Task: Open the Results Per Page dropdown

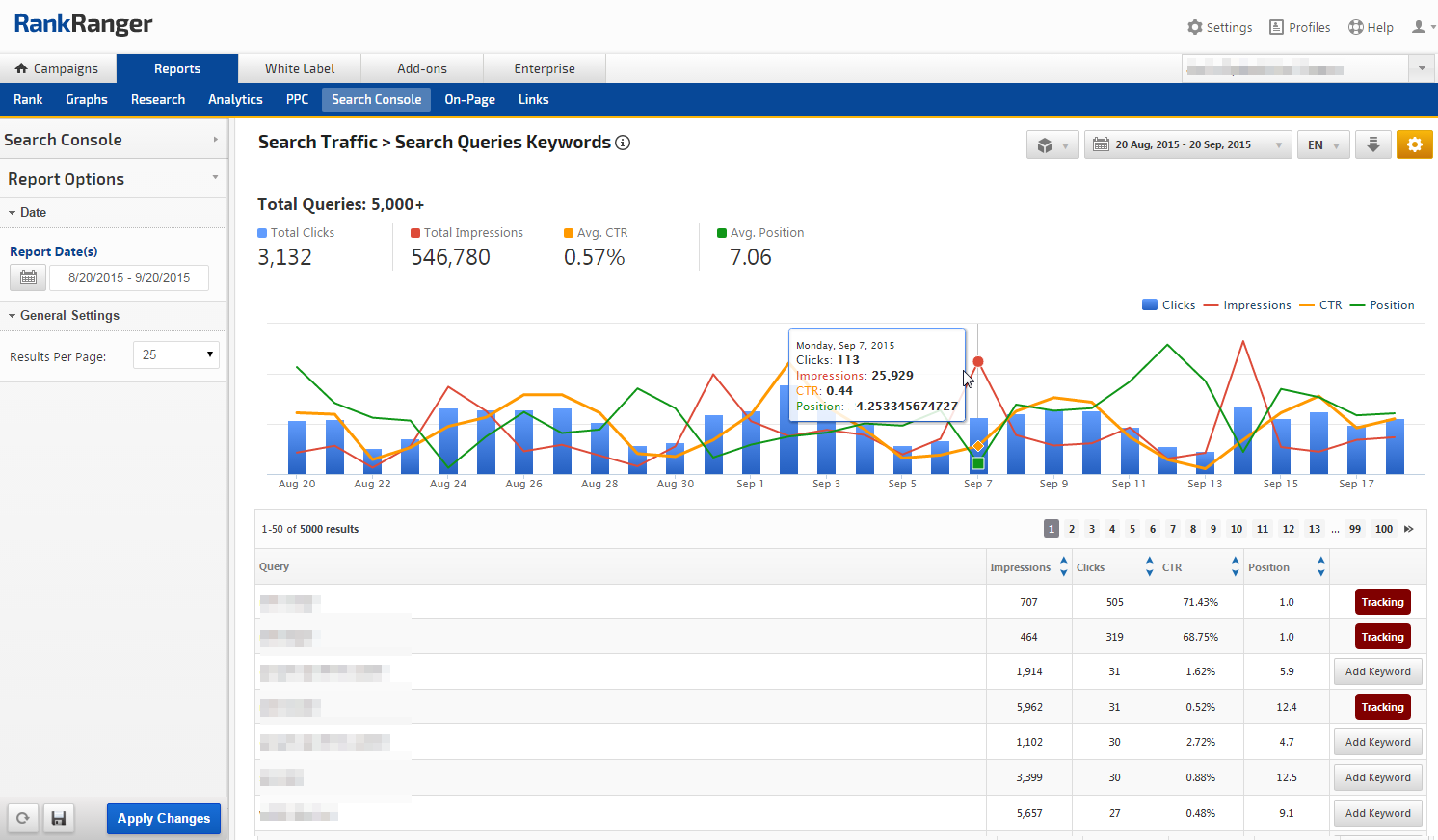Action: tap(176, 355)
